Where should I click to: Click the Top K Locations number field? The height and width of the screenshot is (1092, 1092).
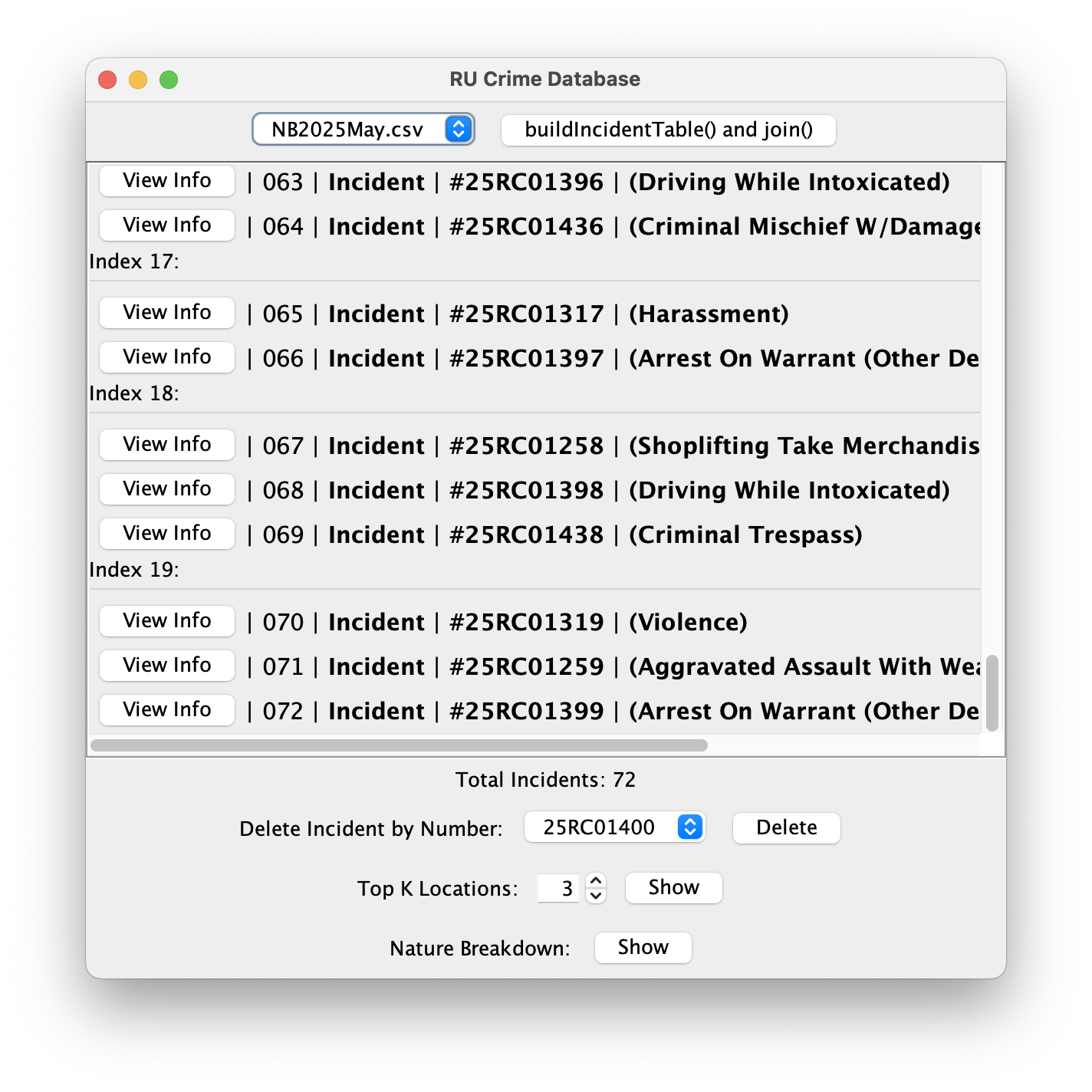pos(558,889)
